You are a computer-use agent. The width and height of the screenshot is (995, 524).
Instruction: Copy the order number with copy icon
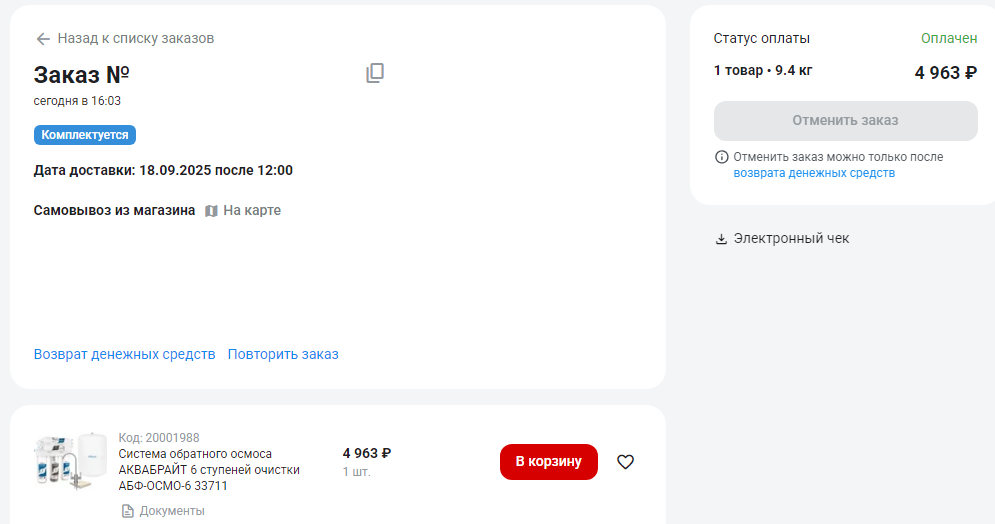click(x=375, y=73)
